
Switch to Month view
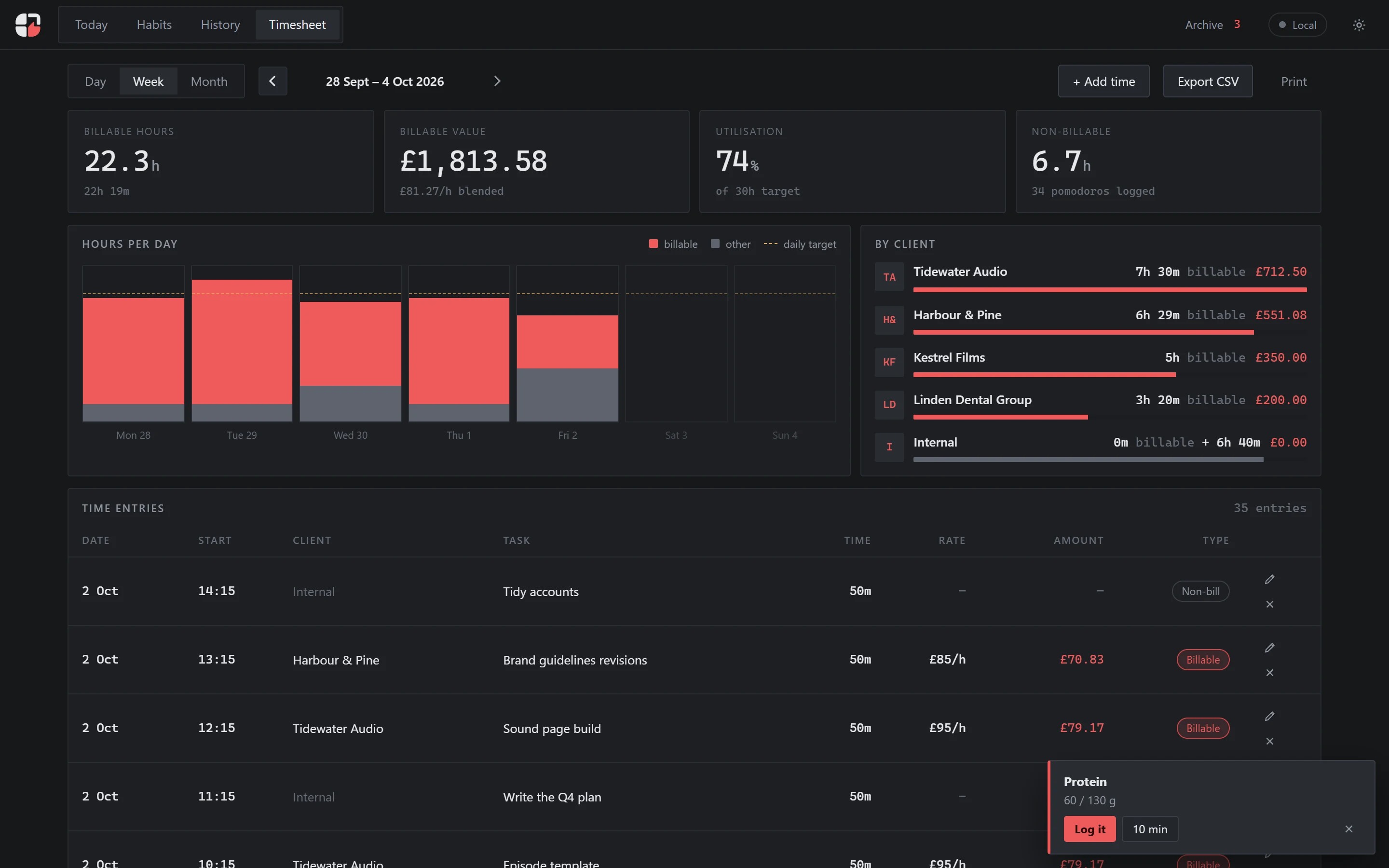click(x=209, y=81)
